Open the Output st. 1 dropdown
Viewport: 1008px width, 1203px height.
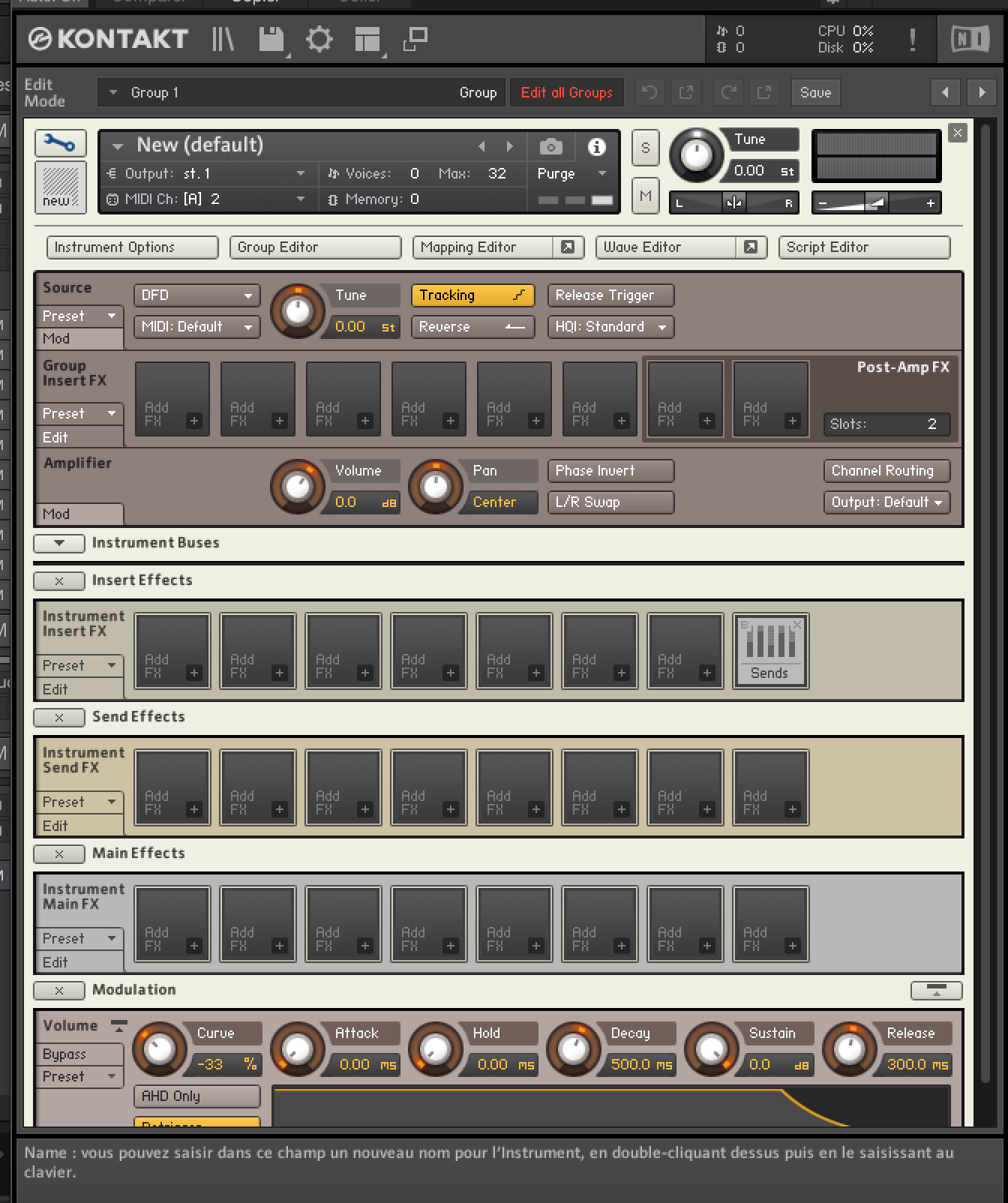click(x=206, y=173)
